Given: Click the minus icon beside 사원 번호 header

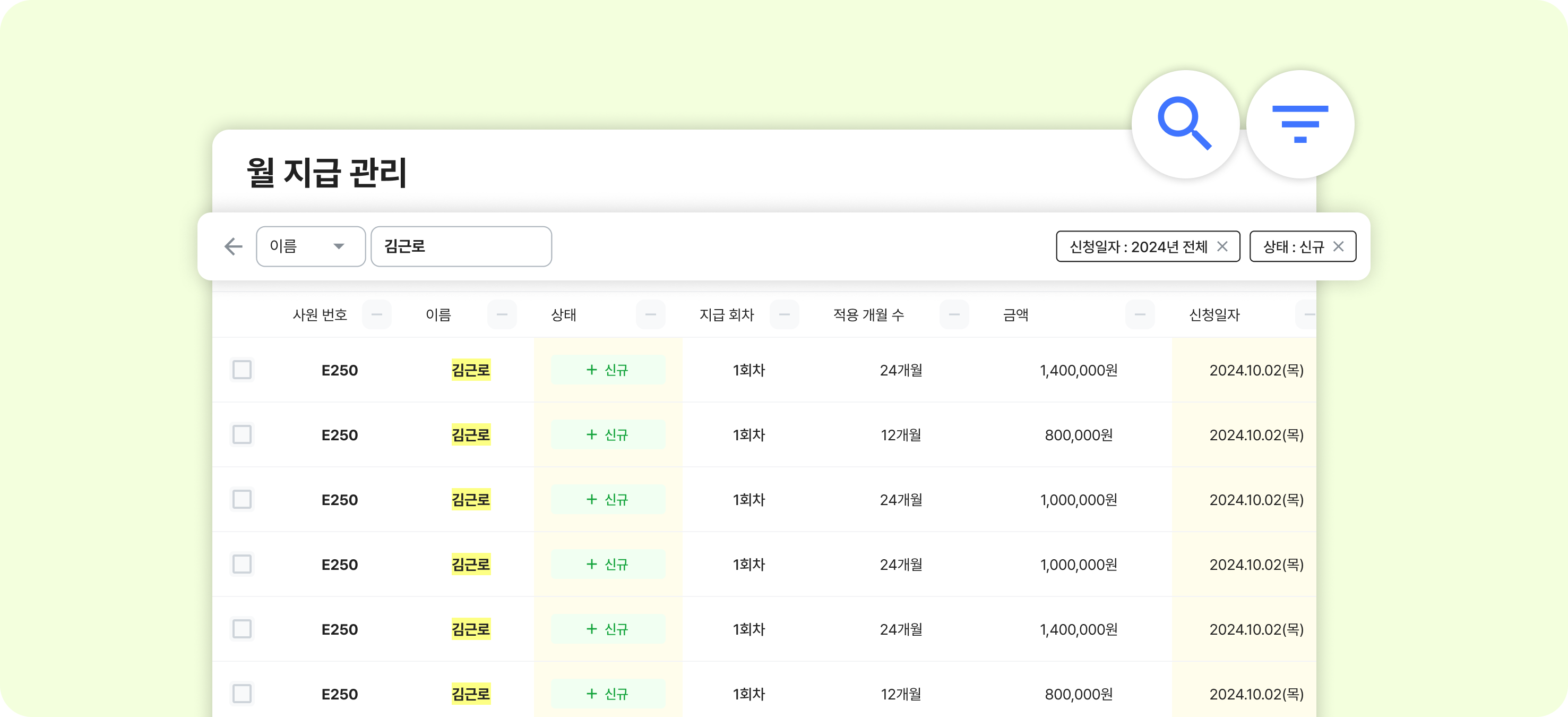Looking at the screenshot, I should point(376,314).
